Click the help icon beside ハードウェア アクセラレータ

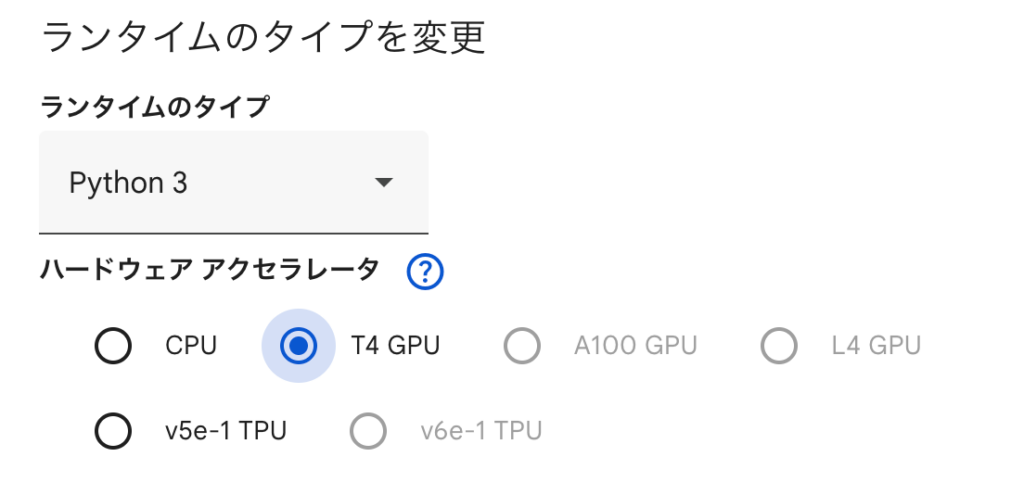[x=425, y=271]
